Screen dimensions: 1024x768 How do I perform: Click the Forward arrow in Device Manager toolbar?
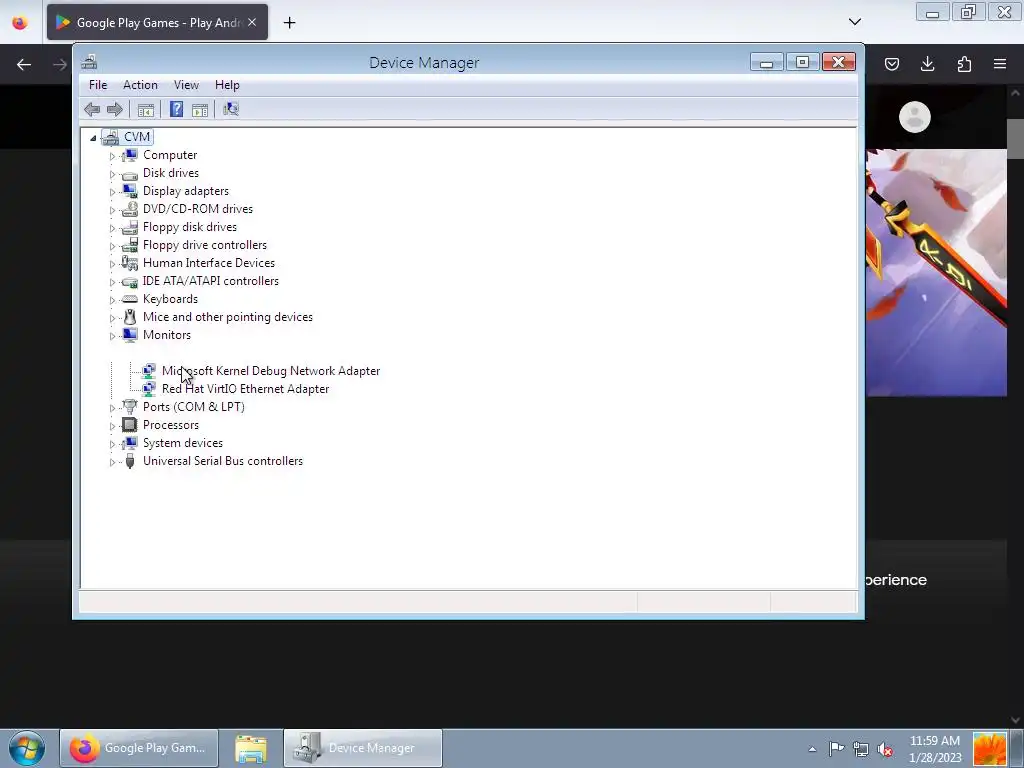click(x=115, y=109)
